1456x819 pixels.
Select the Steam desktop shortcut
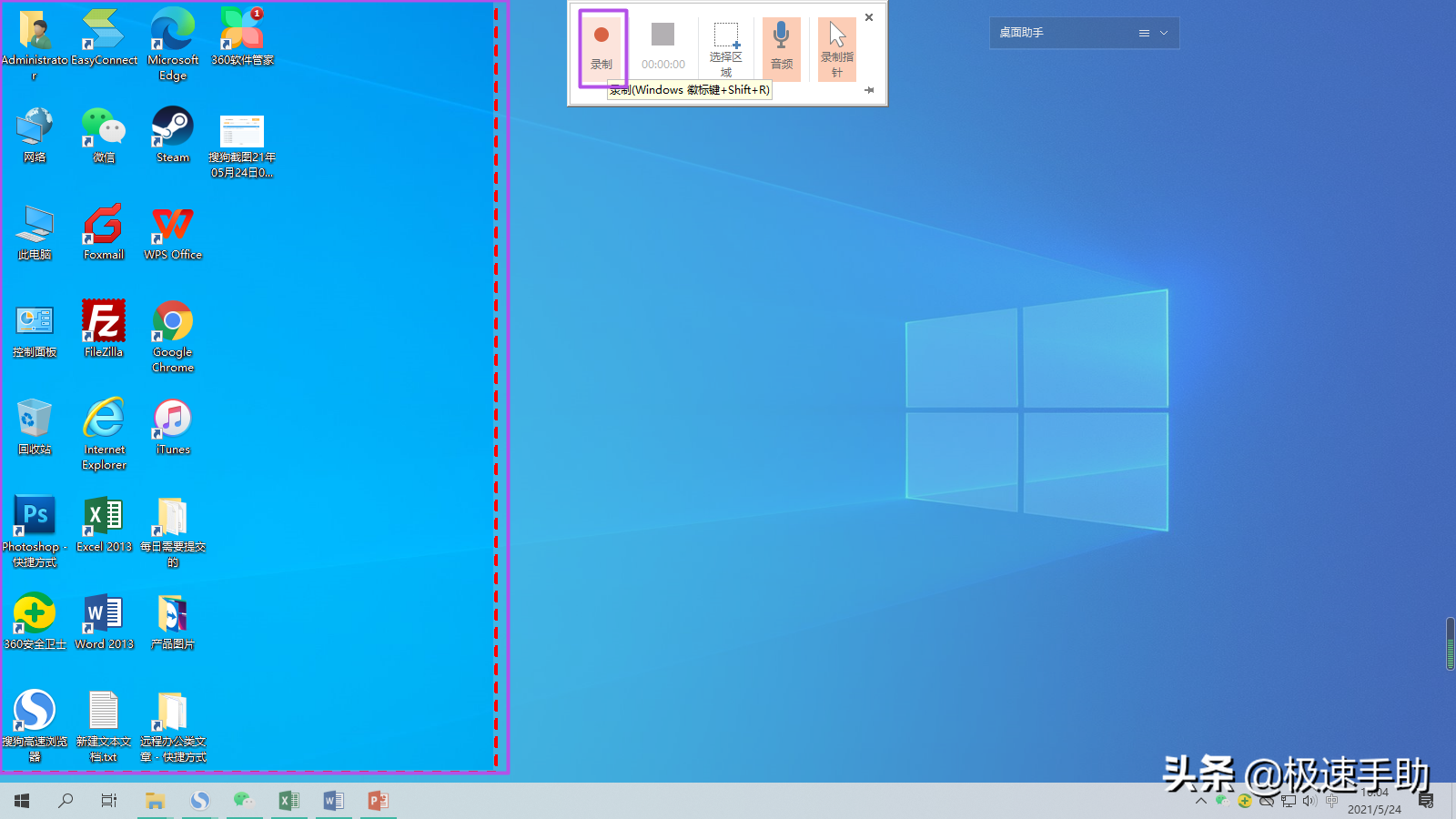(x=173, y=135)
